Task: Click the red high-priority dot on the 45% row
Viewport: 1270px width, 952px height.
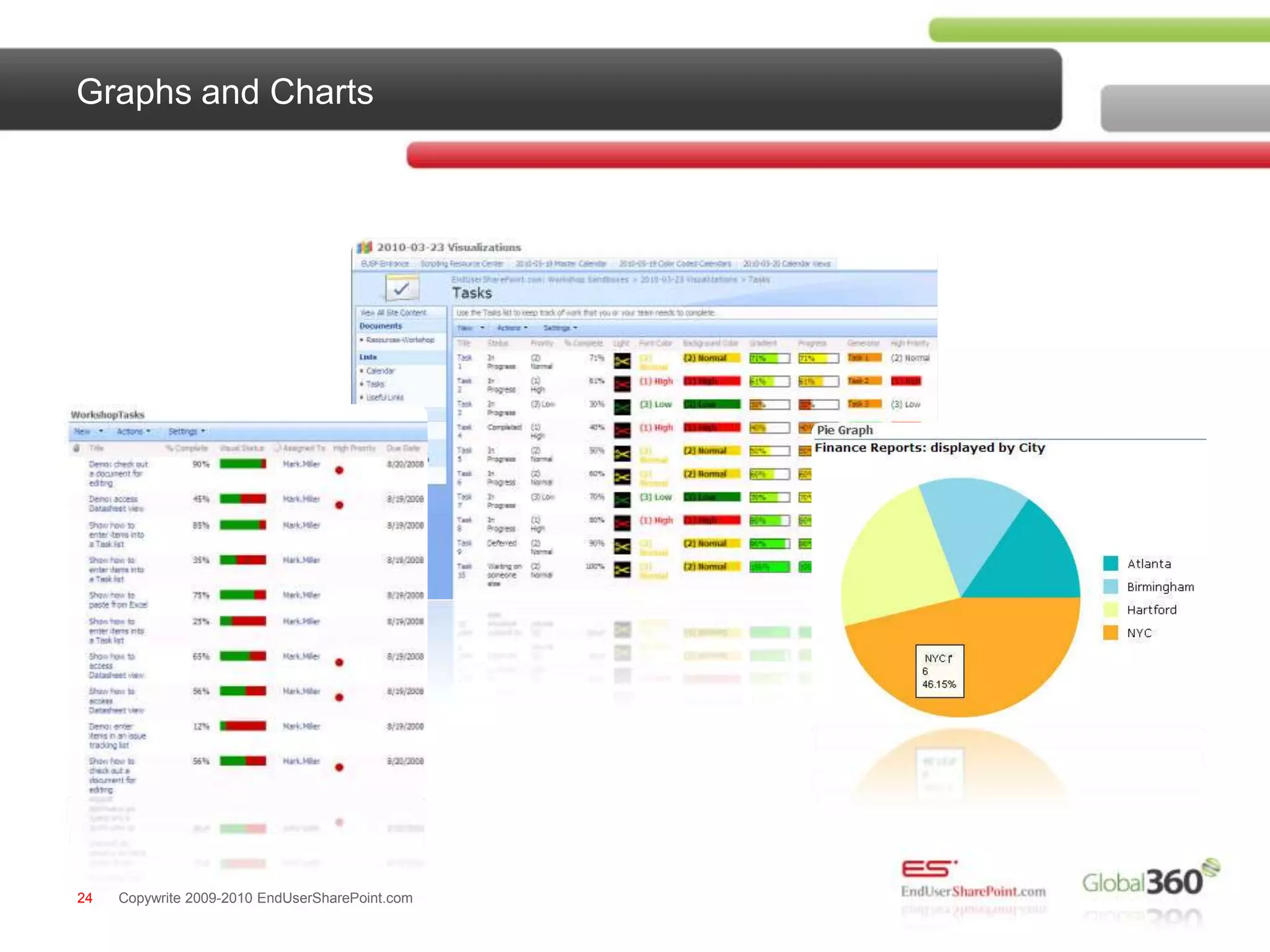Action: tap(339, 505)
